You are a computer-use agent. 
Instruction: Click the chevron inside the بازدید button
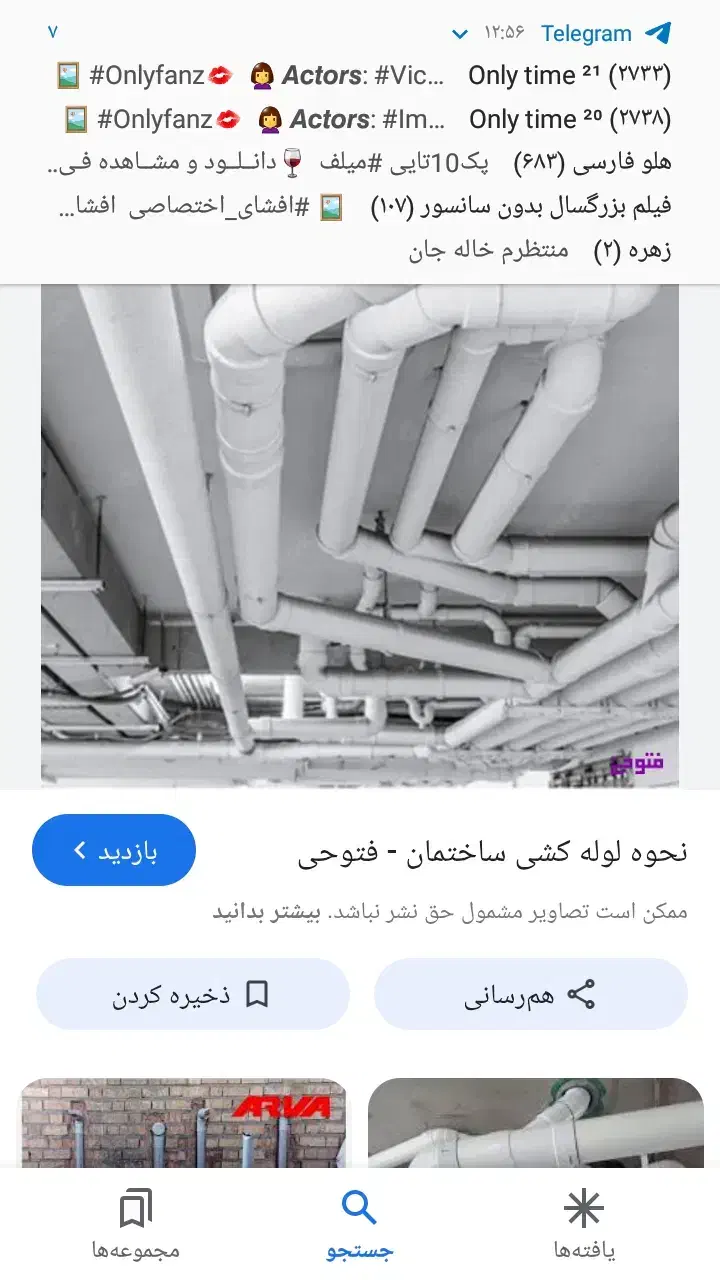click(x=80, y=851)
